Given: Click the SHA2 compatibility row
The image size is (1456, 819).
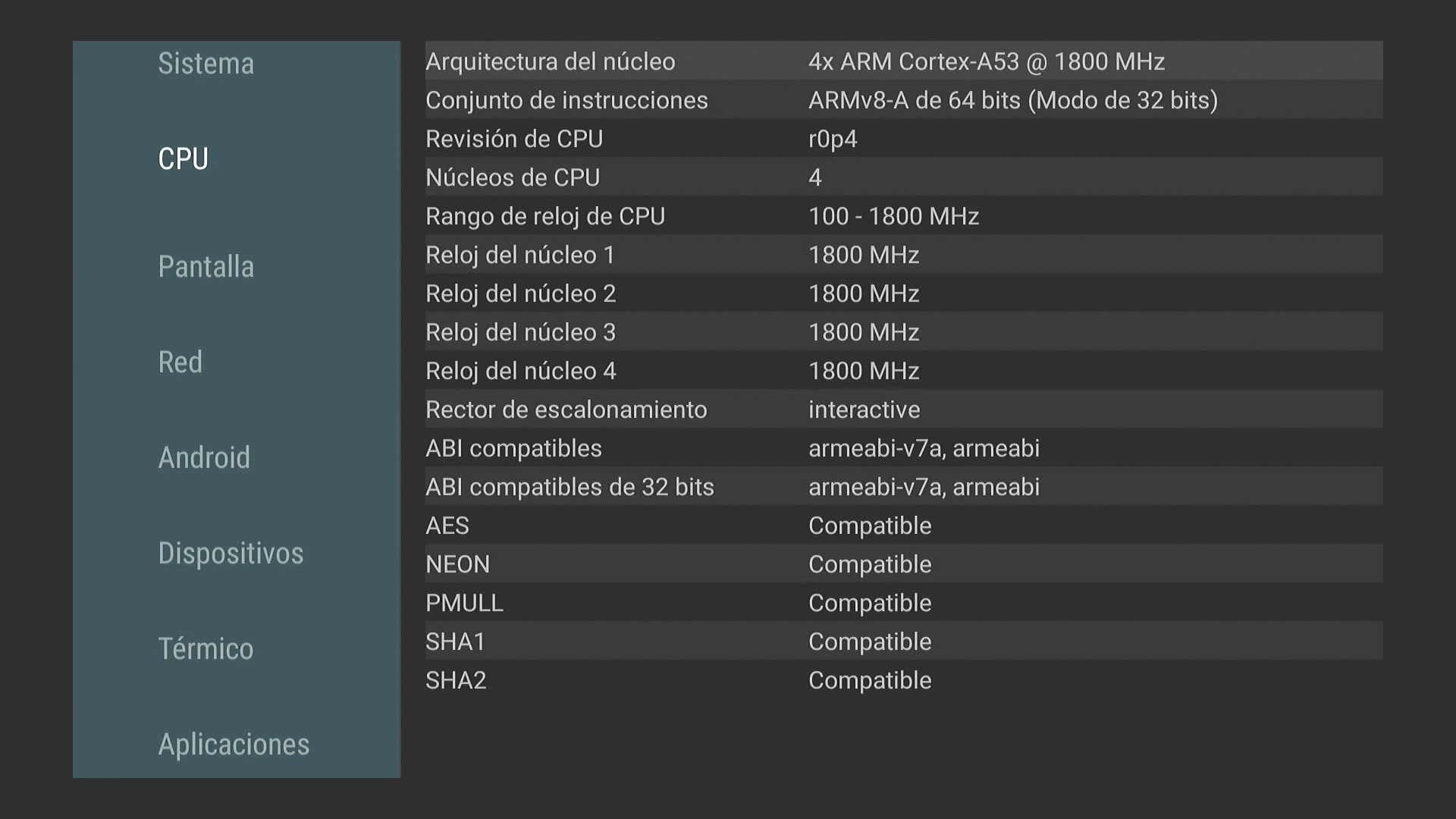Looking at the screenshot, I should [902, 680].
